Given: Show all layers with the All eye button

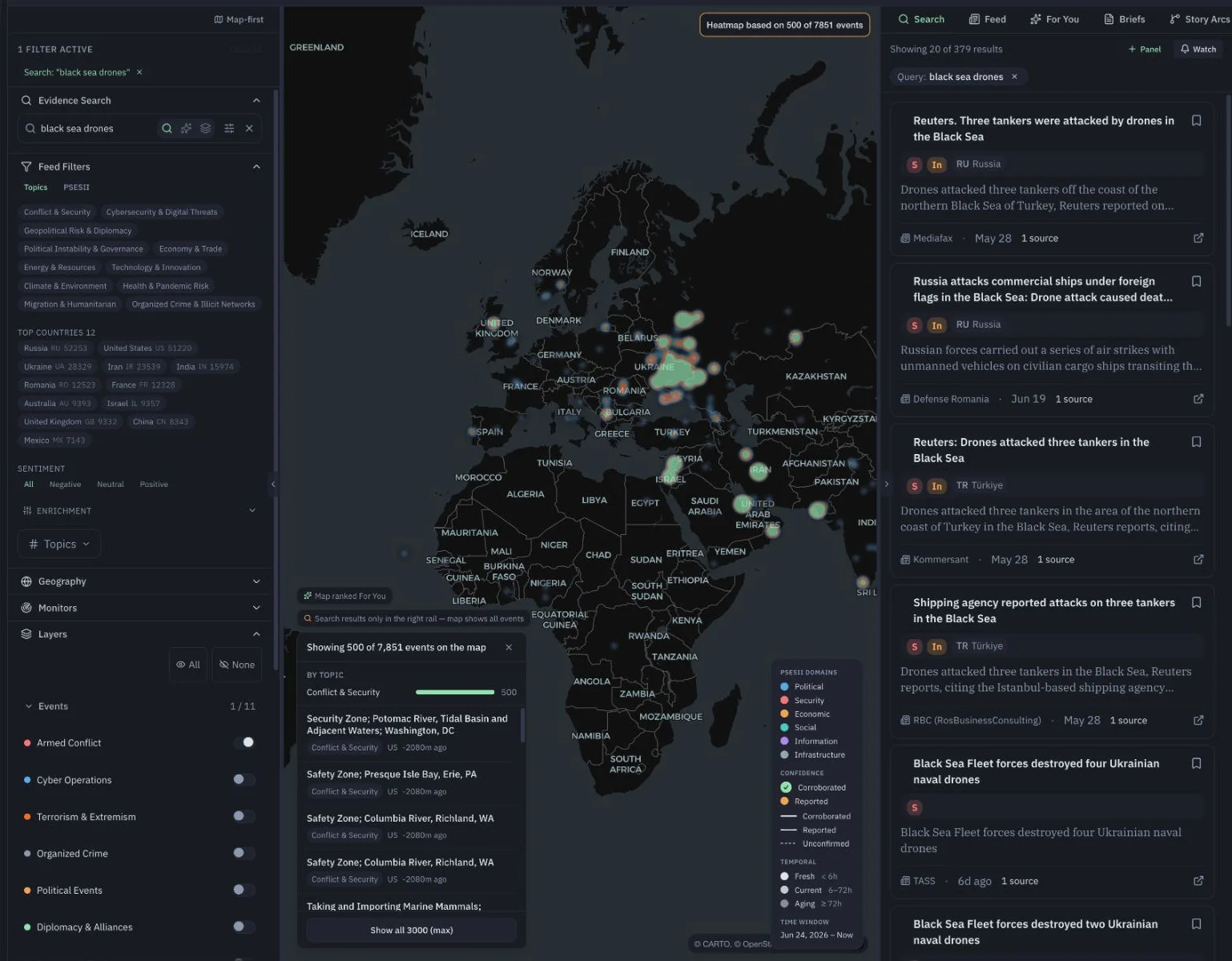Looking at the screenshot, I should [x=188, y=665].
